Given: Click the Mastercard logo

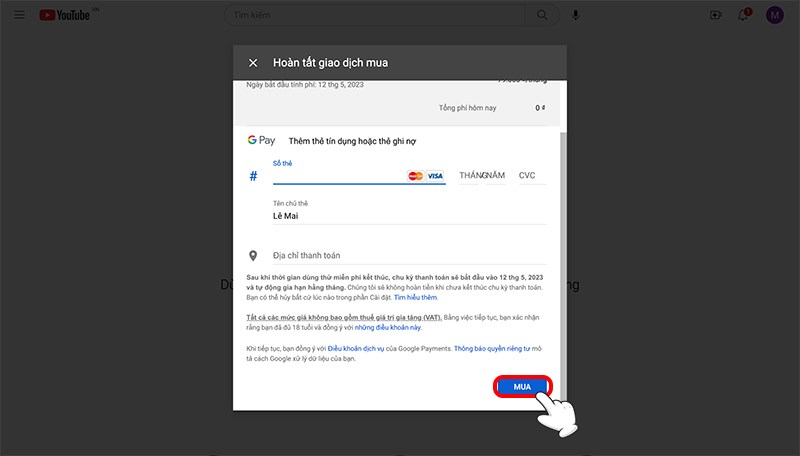Looking at the screenshot, I should [415, 176].
